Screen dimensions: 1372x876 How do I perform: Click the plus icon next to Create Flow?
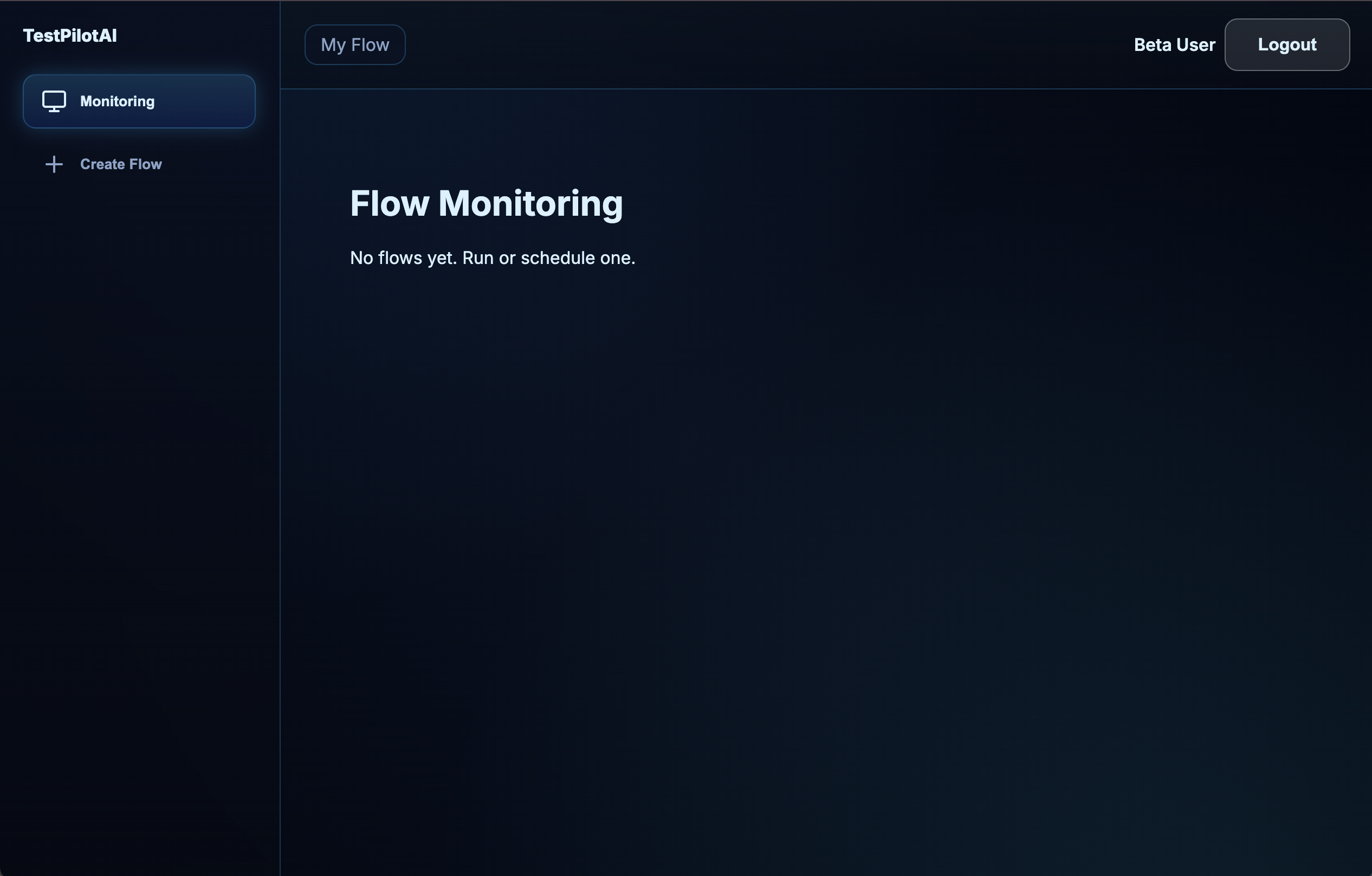pyautogui.click(x=54, y=164)
